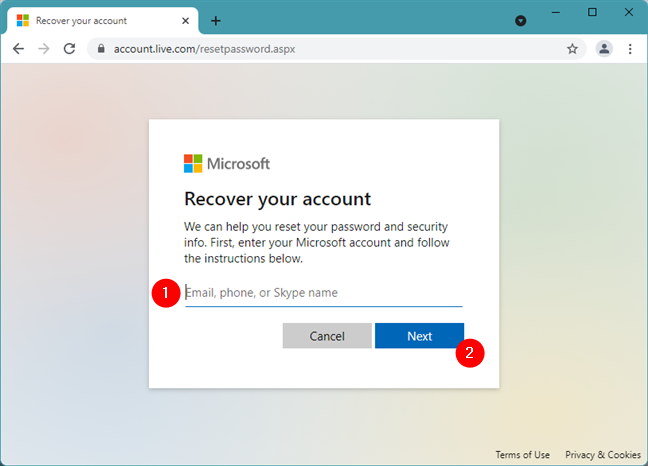The width and height of the screenshot is (648, 466).
Task: Open a new tab with the plus icon
Action: coord(216,21)
